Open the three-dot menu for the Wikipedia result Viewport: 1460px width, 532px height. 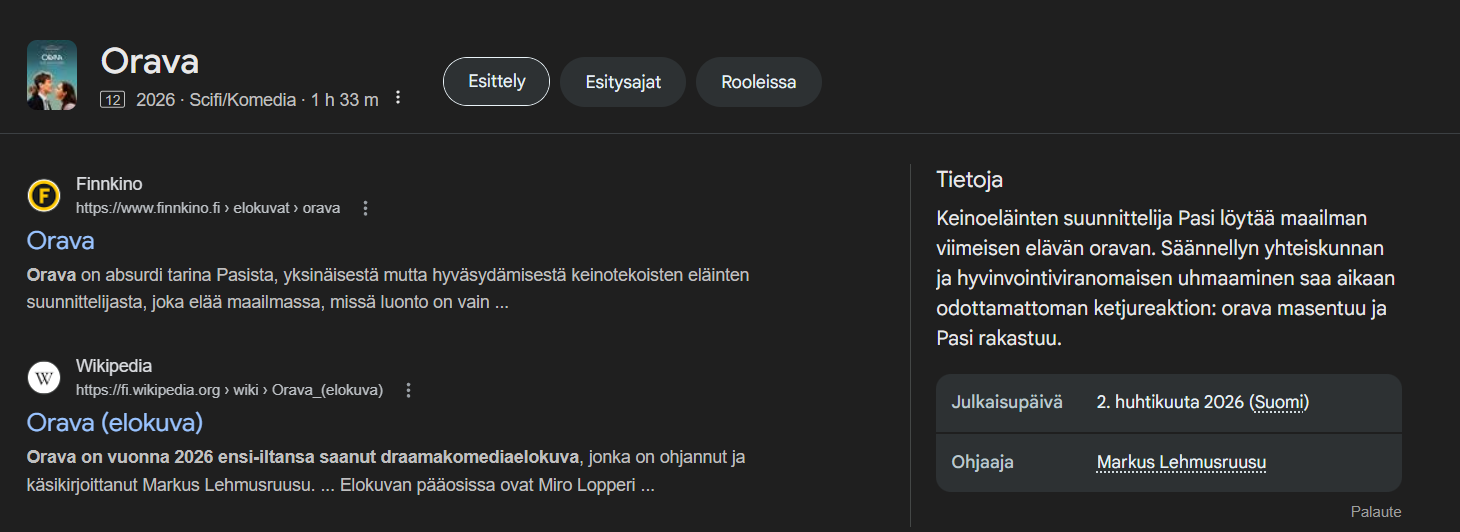[408, 390]
